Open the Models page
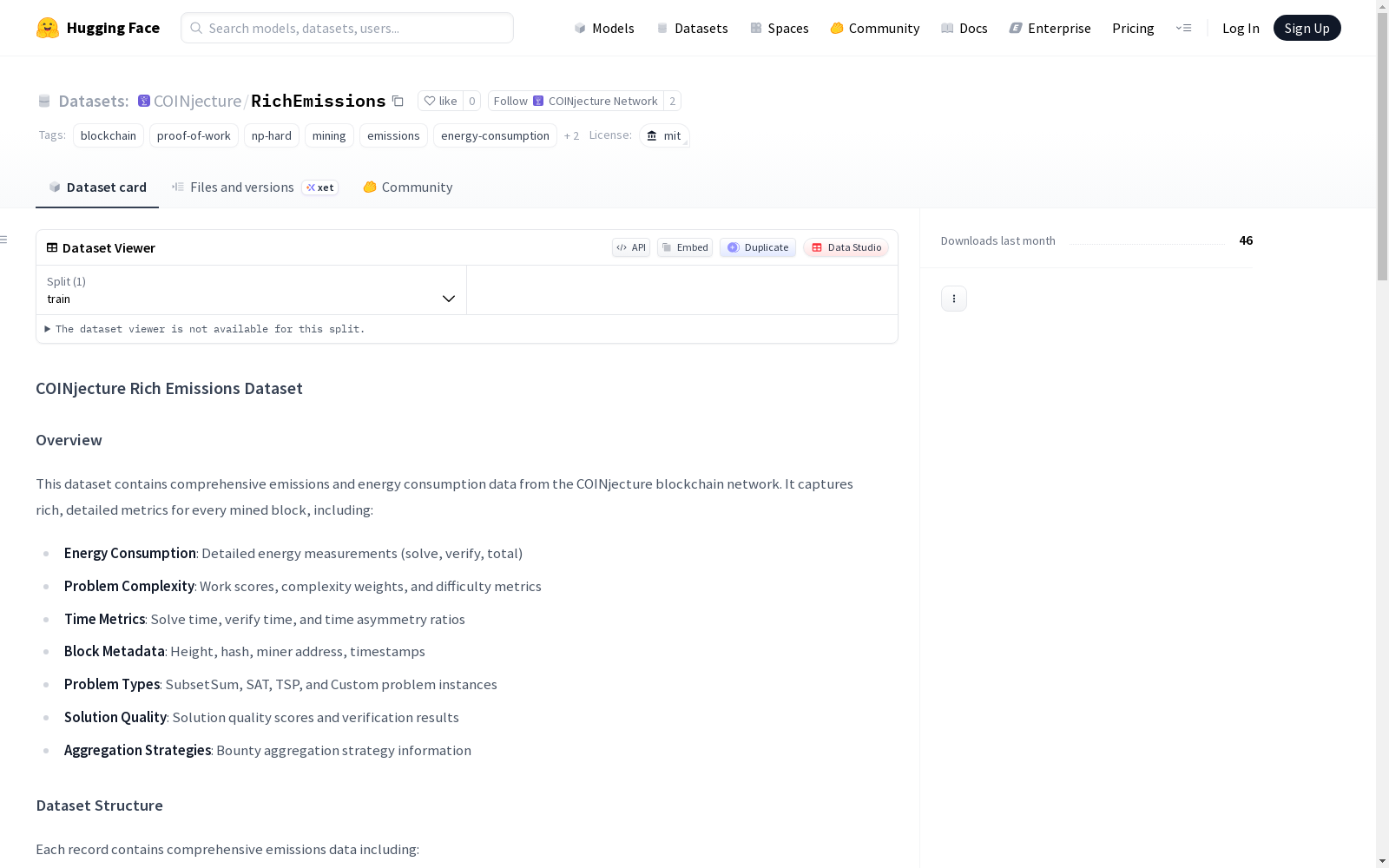 click(x=604, y=28)
